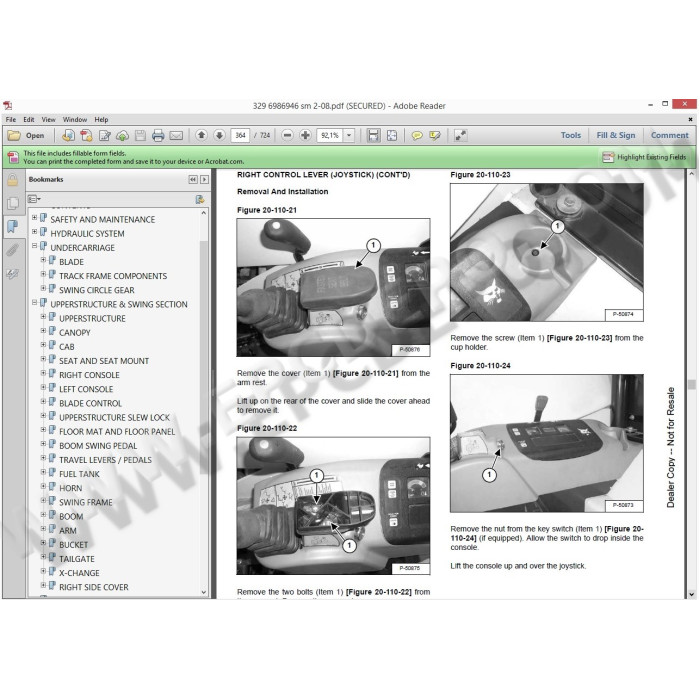The width and height of the screenshot is (700, 700).
Task: Expand the bookmarks panel right arrow
Action: coord(204,179)
